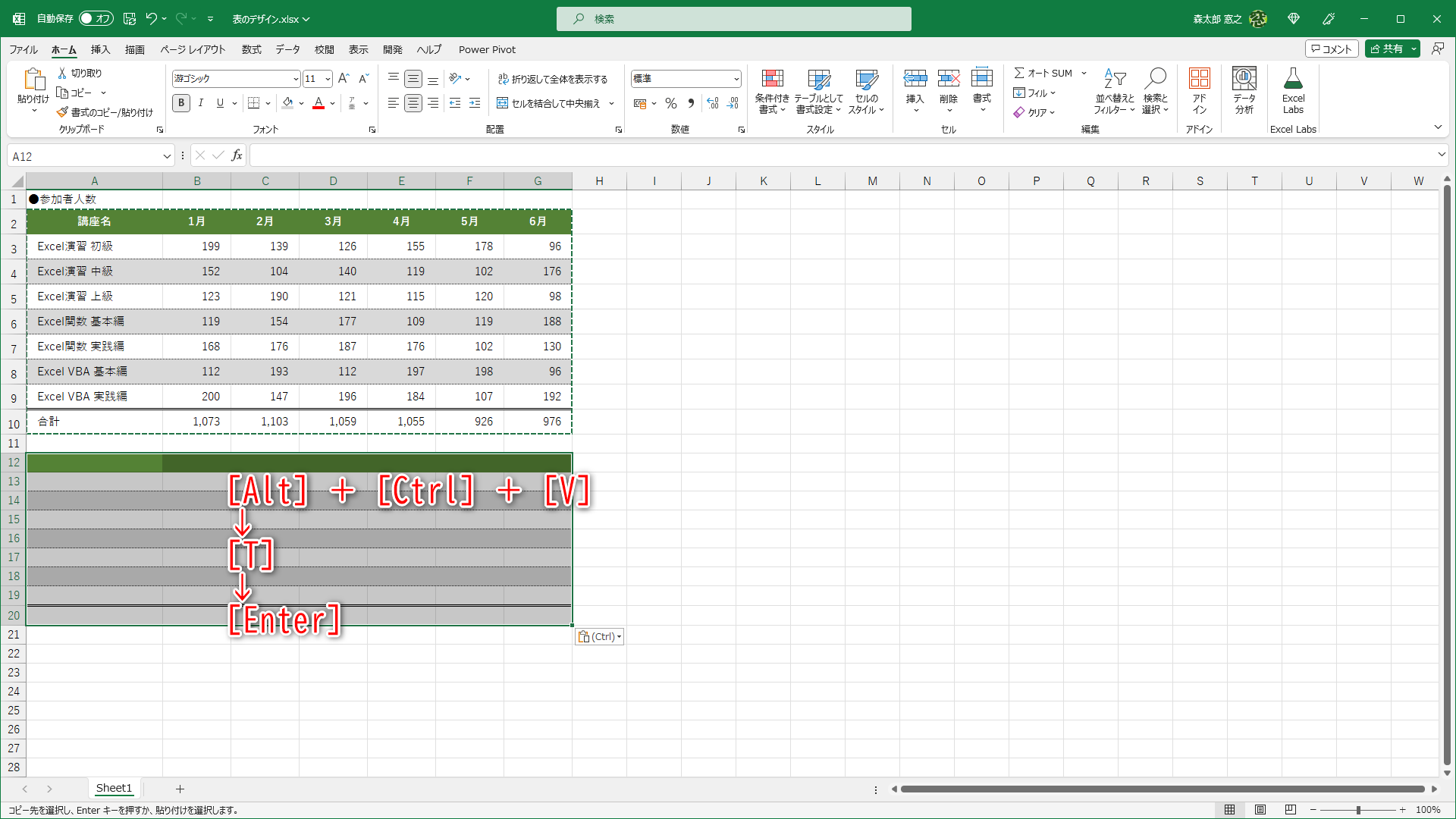
Task: Open the font name dropdown
Action: point(296,79)
